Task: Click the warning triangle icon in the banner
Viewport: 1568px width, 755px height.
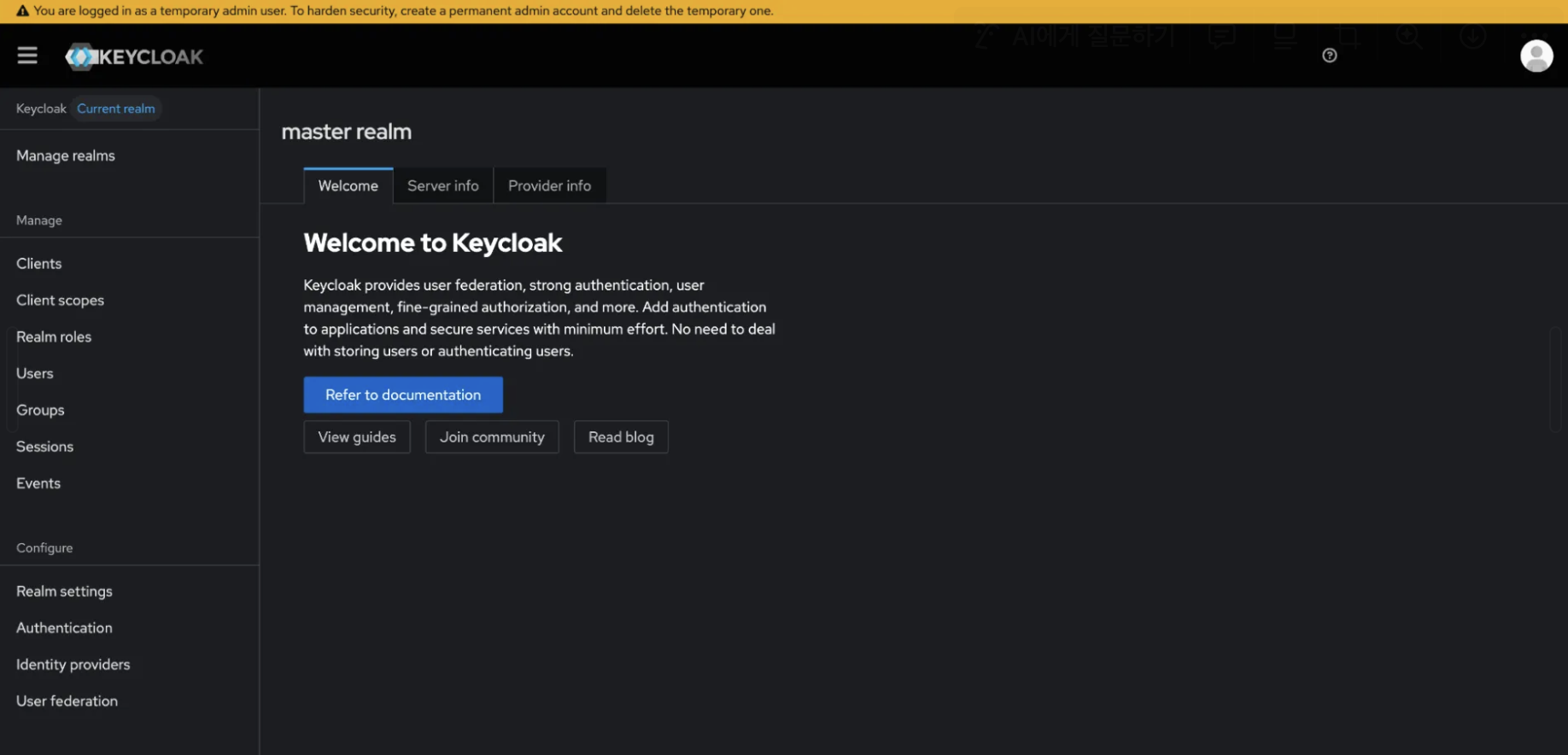Action: click(x=23, y=11)
